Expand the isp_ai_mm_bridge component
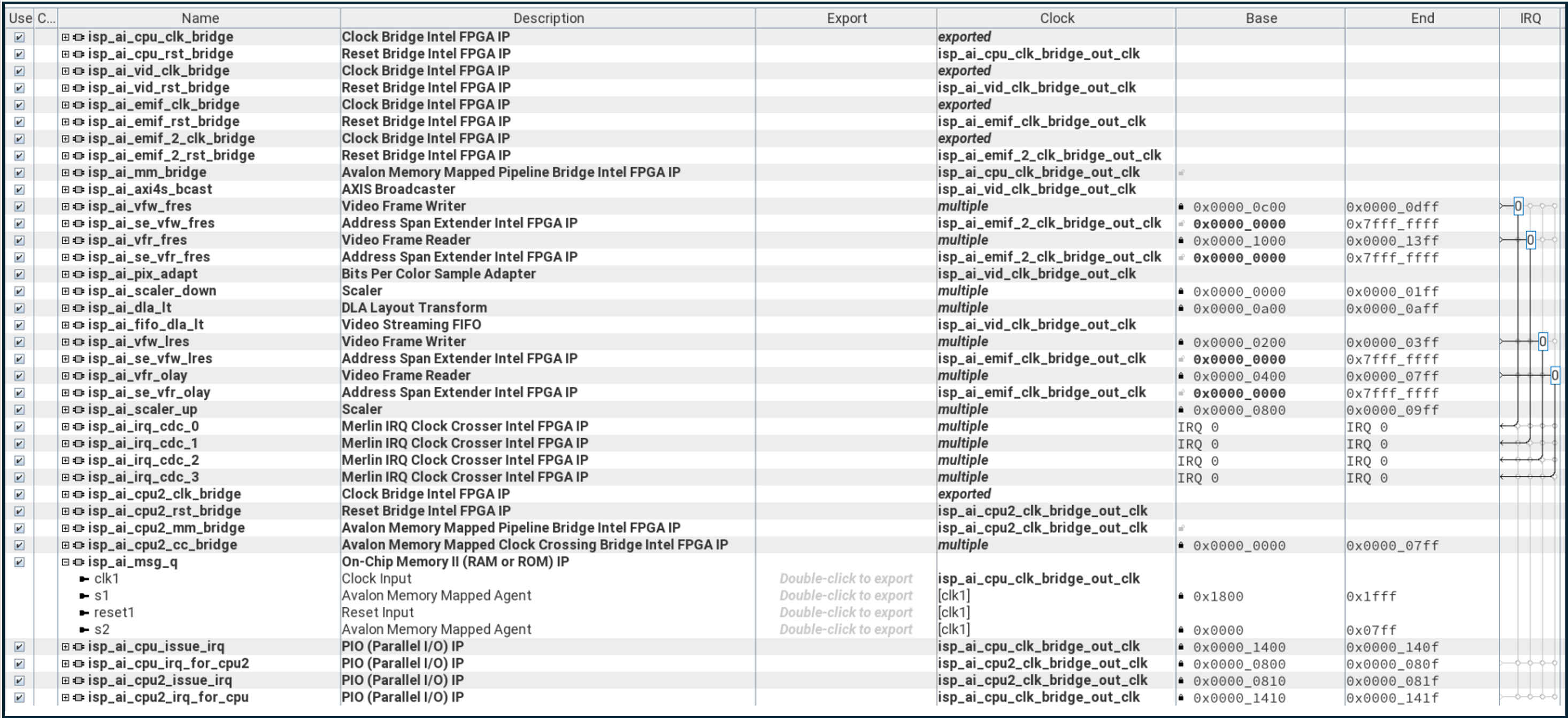Viewport: 1568px width, 718px height. (65, 172)
